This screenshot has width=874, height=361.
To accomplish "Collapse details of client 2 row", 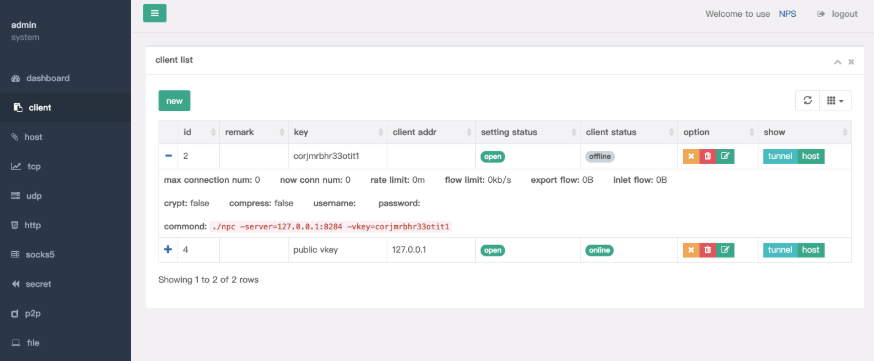I will point(168,156).
